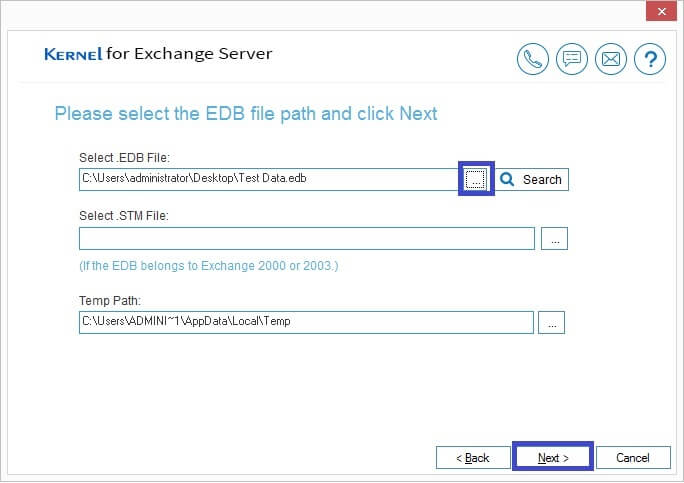Click the email envelope icon
Image resolution: width=684 pixels, height=483 pixels.
(x=611, y=59)
